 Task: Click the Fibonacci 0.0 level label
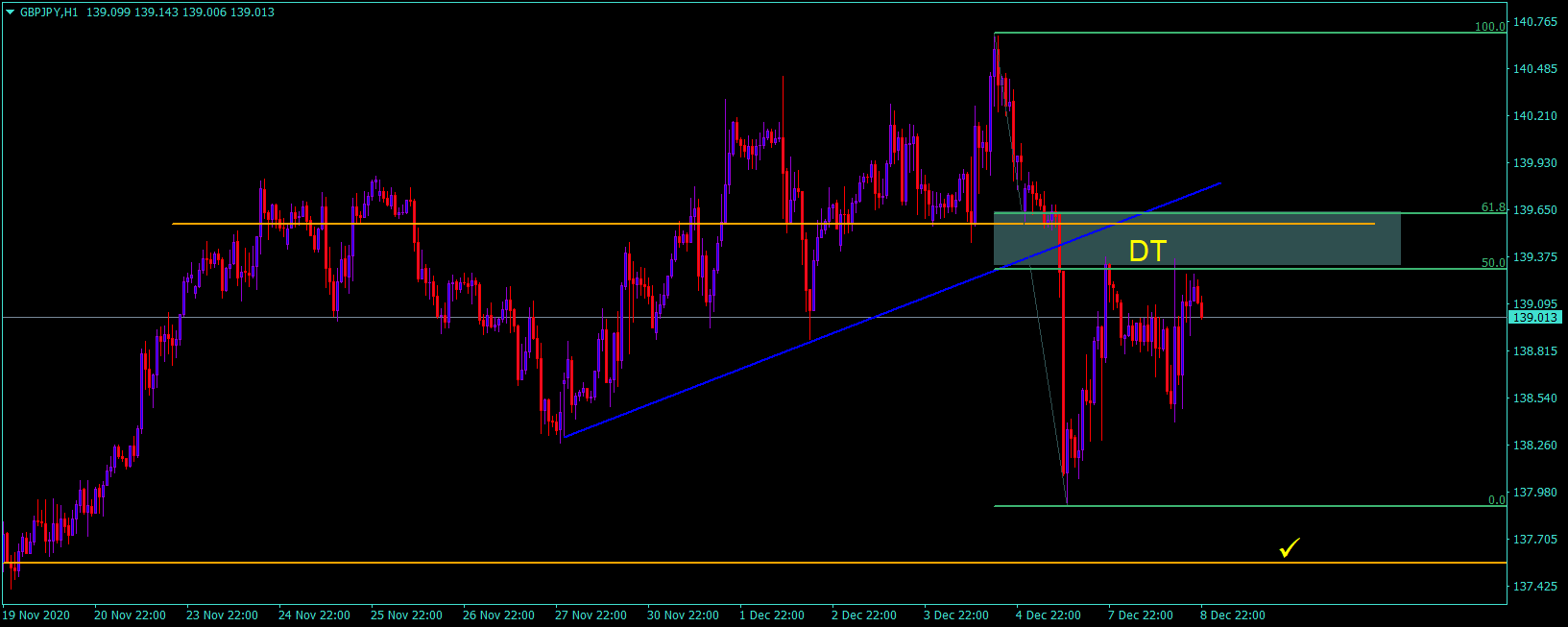1496,500
